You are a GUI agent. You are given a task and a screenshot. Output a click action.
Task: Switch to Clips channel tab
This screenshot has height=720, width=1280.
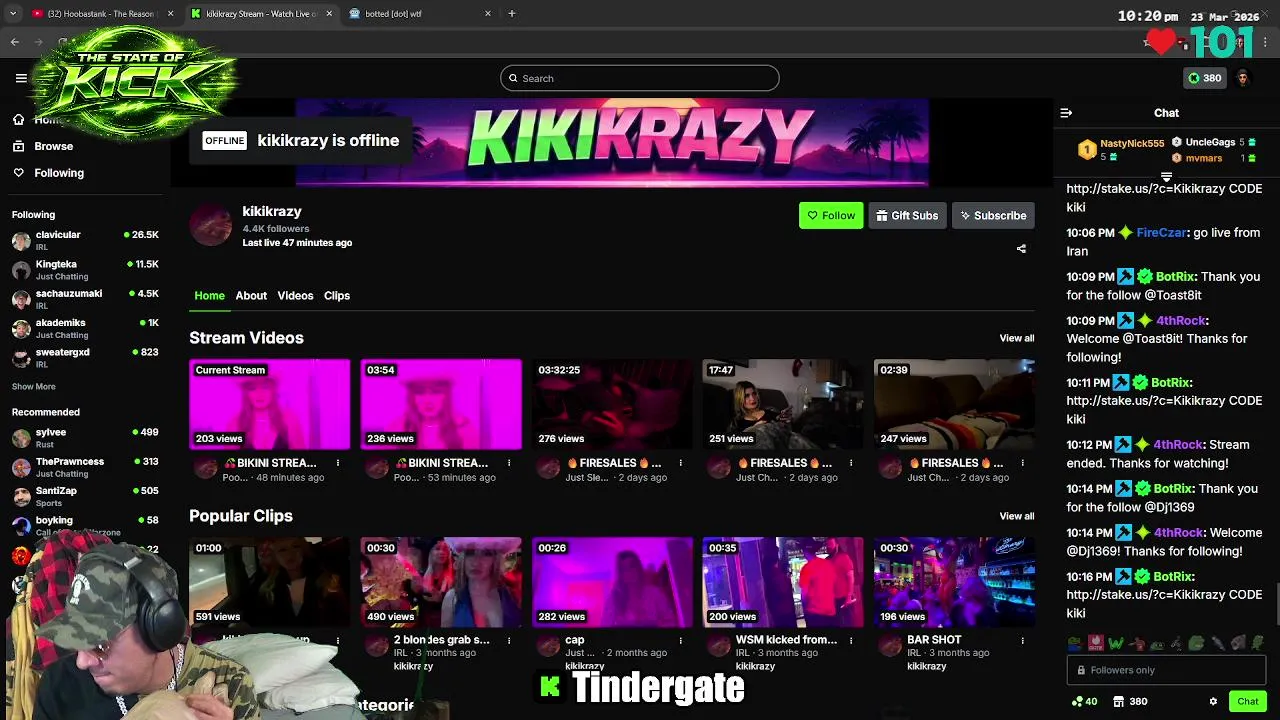click(337, 296)
